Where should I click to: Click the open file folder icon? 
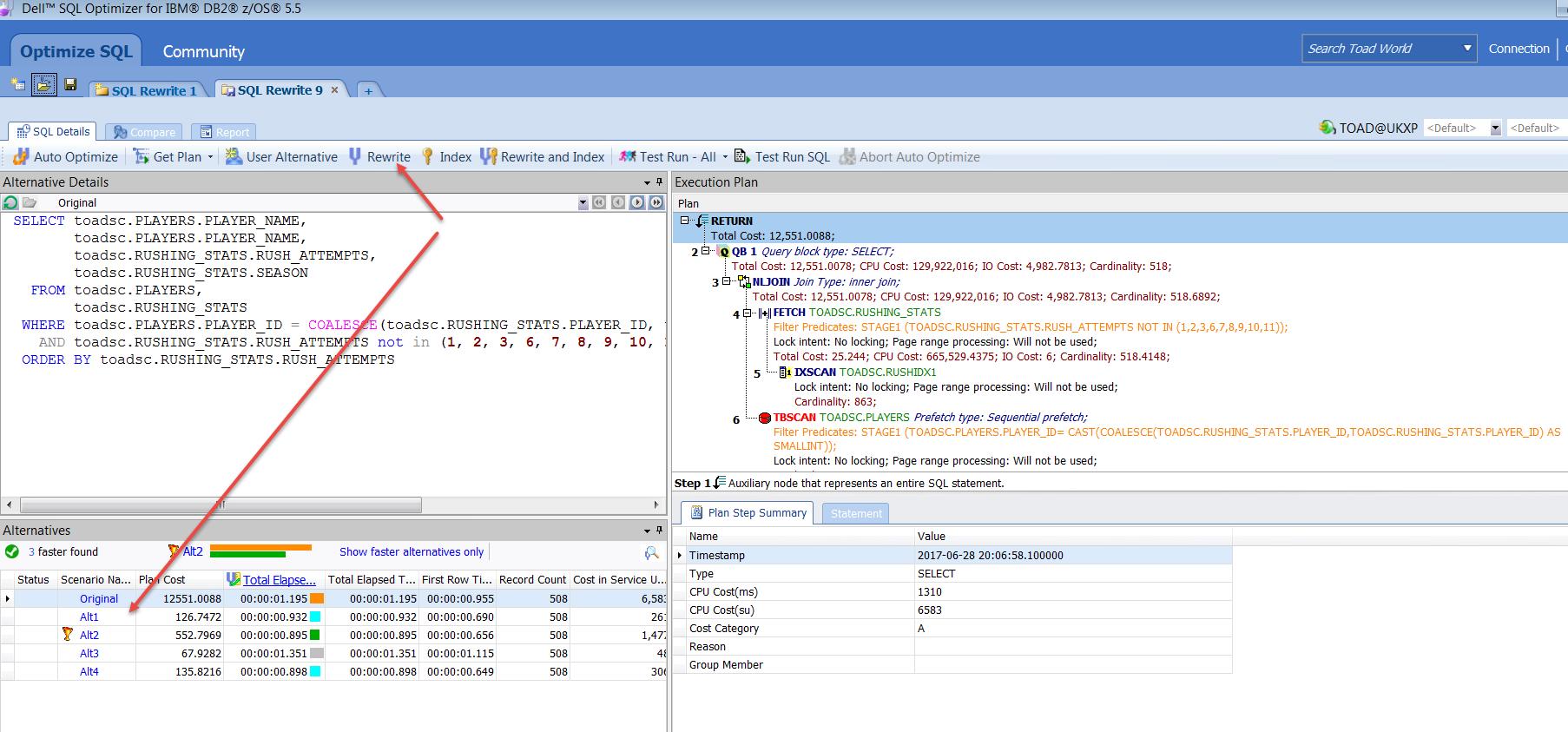pyautogui.click(x=43, y=84)
